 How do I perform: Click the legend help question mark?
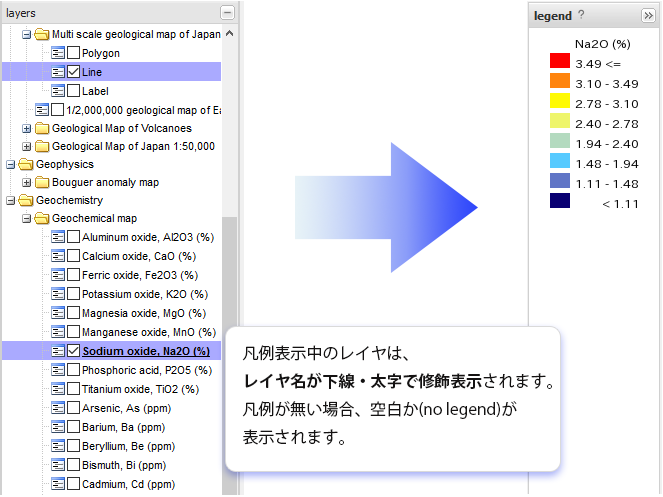581,15
